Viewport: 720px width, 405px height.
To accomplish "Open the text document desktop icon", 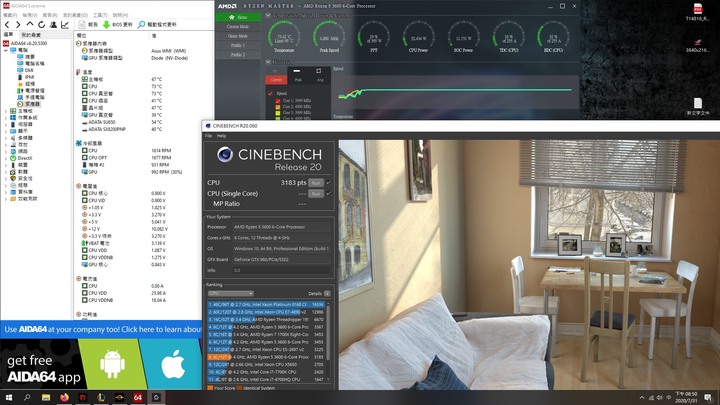I will [x=698, y=106].
